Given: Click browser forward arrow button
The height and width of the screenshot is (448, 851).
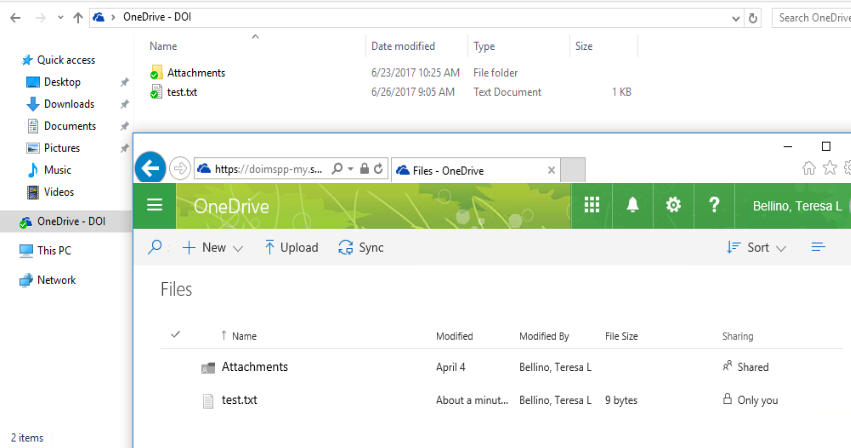Looking at the screenshot, I should point(179,168).
